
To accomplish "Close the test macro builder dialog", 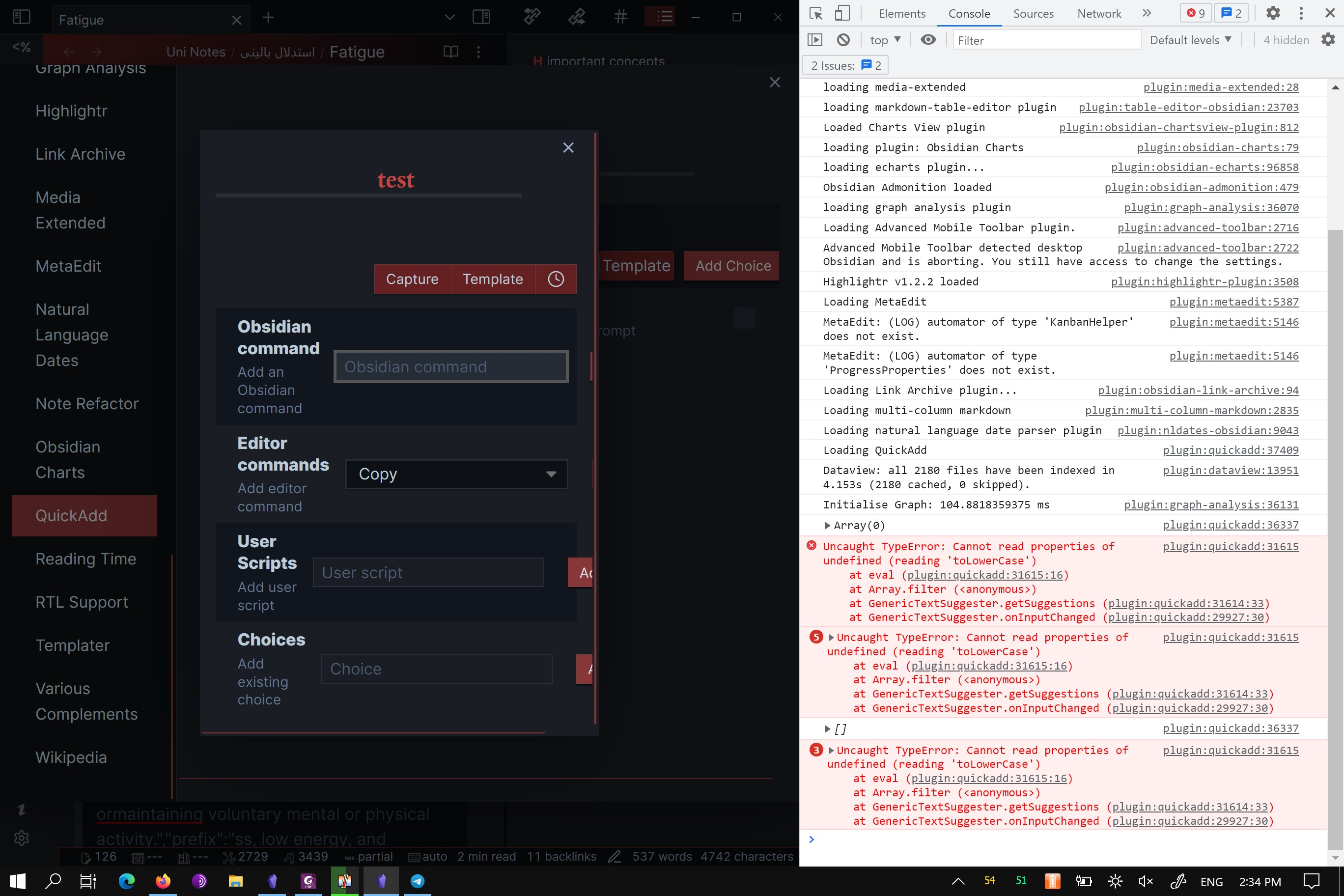I will [x=568, y=147].
